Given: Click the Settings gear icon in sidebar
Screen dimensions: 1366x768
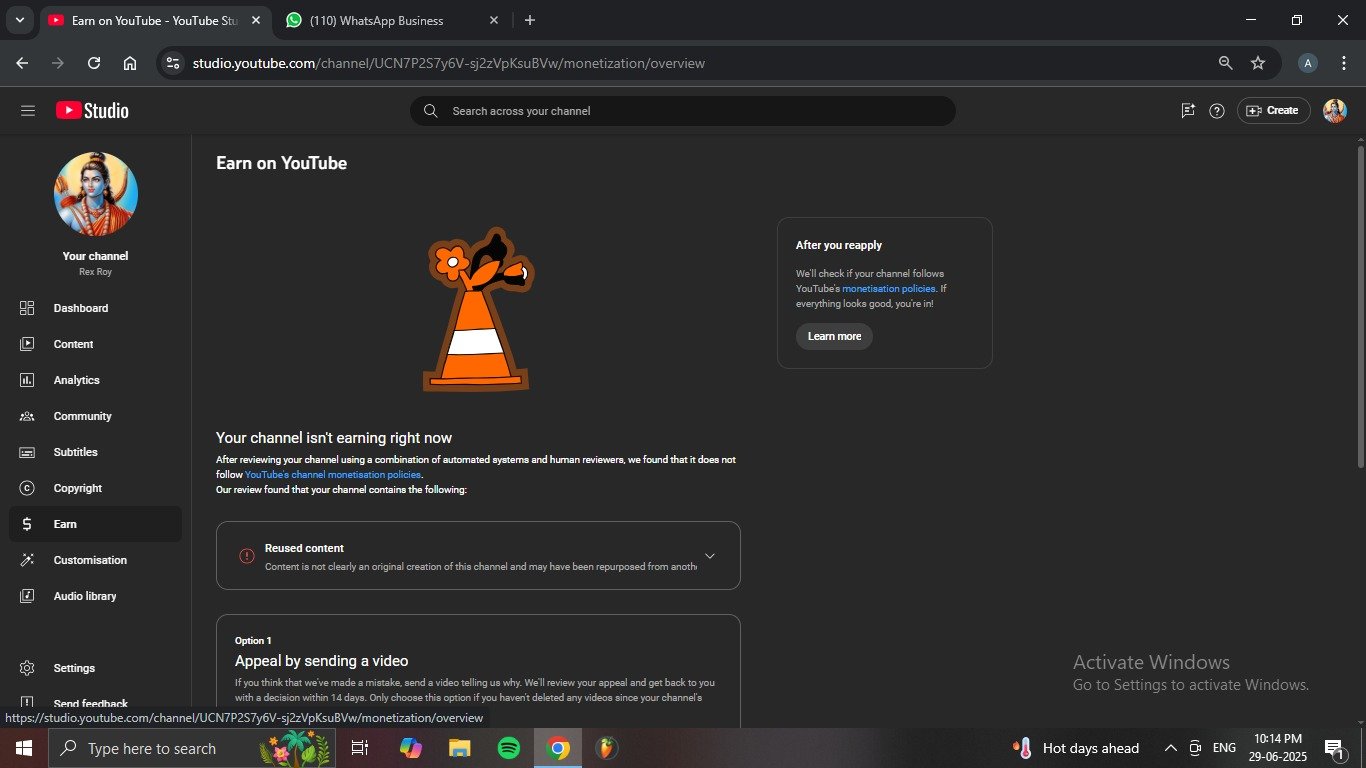Looking at the screenshot, I should [27, 668].
